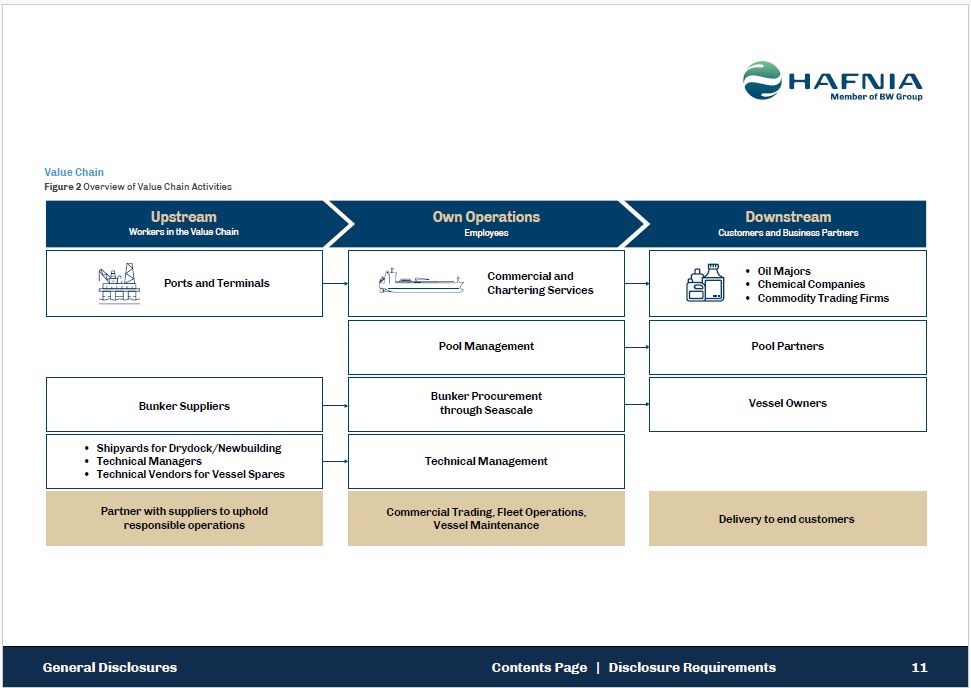Open the Disclosure Requirements link

692,667
